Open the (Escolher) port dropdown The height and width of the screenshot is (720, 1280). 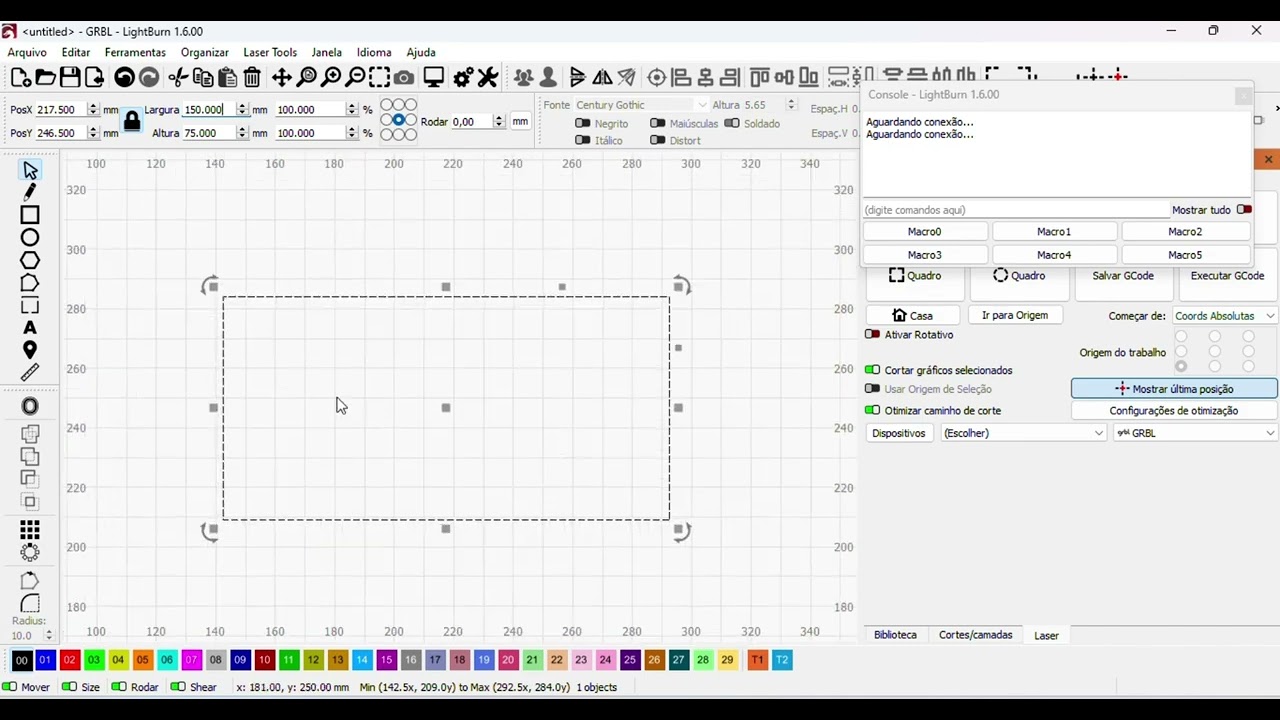pyautogui.click(x=1023, y=433)
